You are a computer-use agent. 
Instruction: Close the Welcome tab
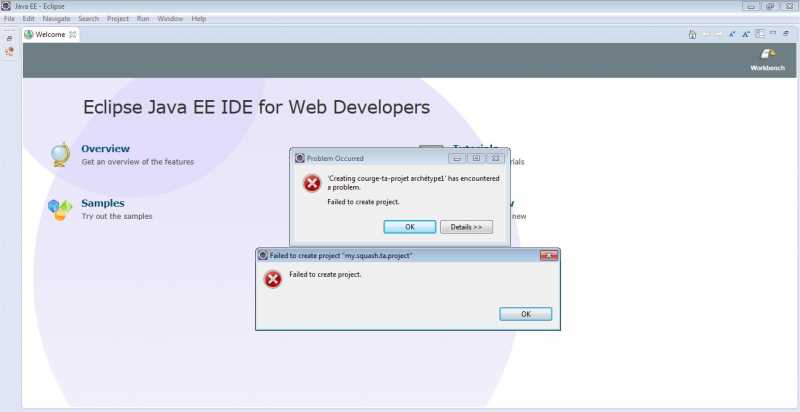(x=73, y=34)
